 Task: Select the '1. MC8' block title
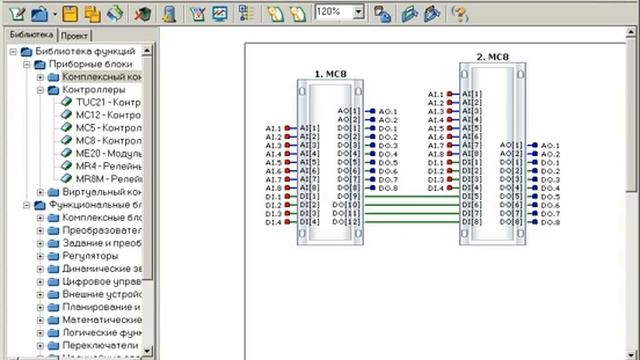[330, 74]
